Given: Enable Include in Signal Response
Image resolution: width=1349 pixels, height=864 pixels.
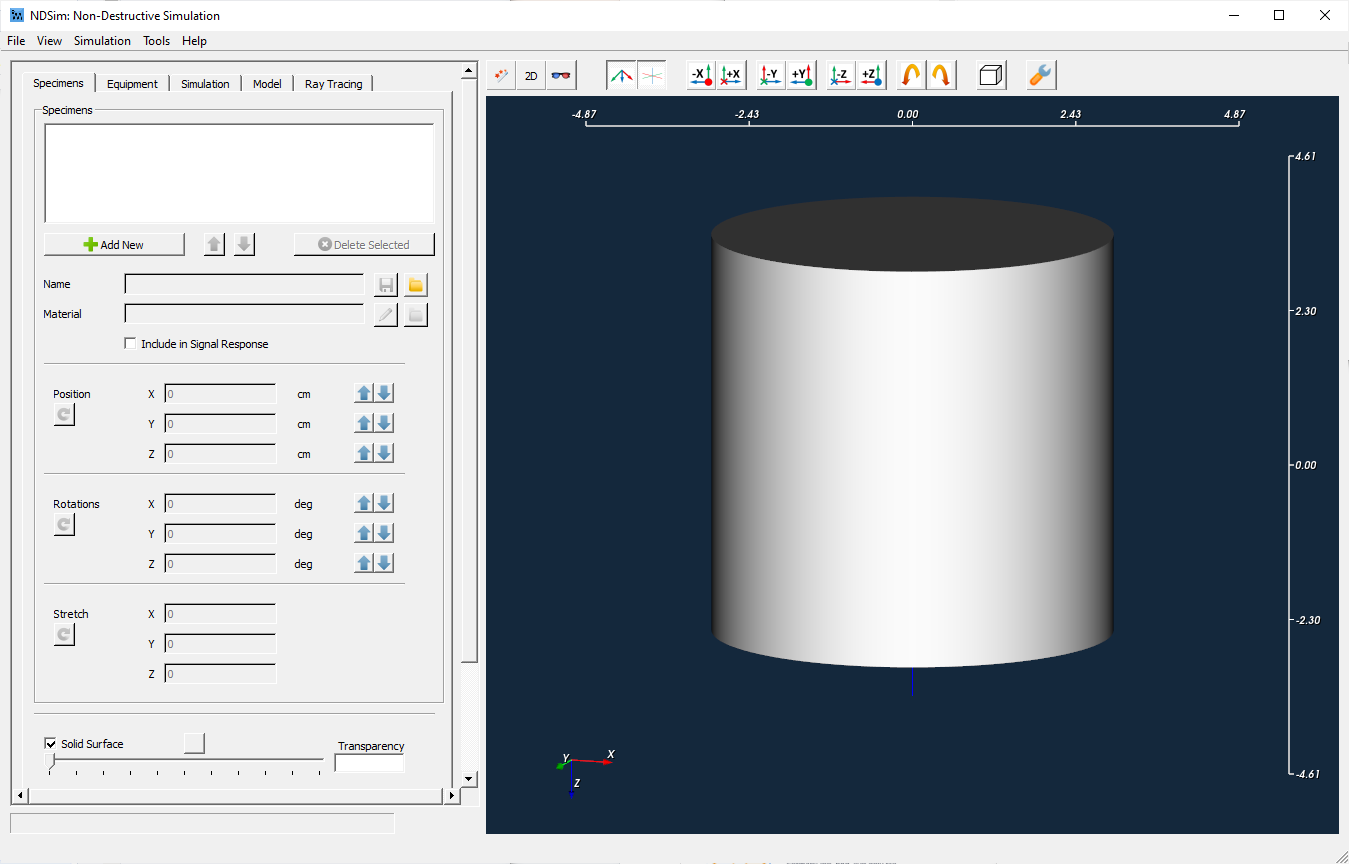Looking at the screenshot, I should coord(130,343).
